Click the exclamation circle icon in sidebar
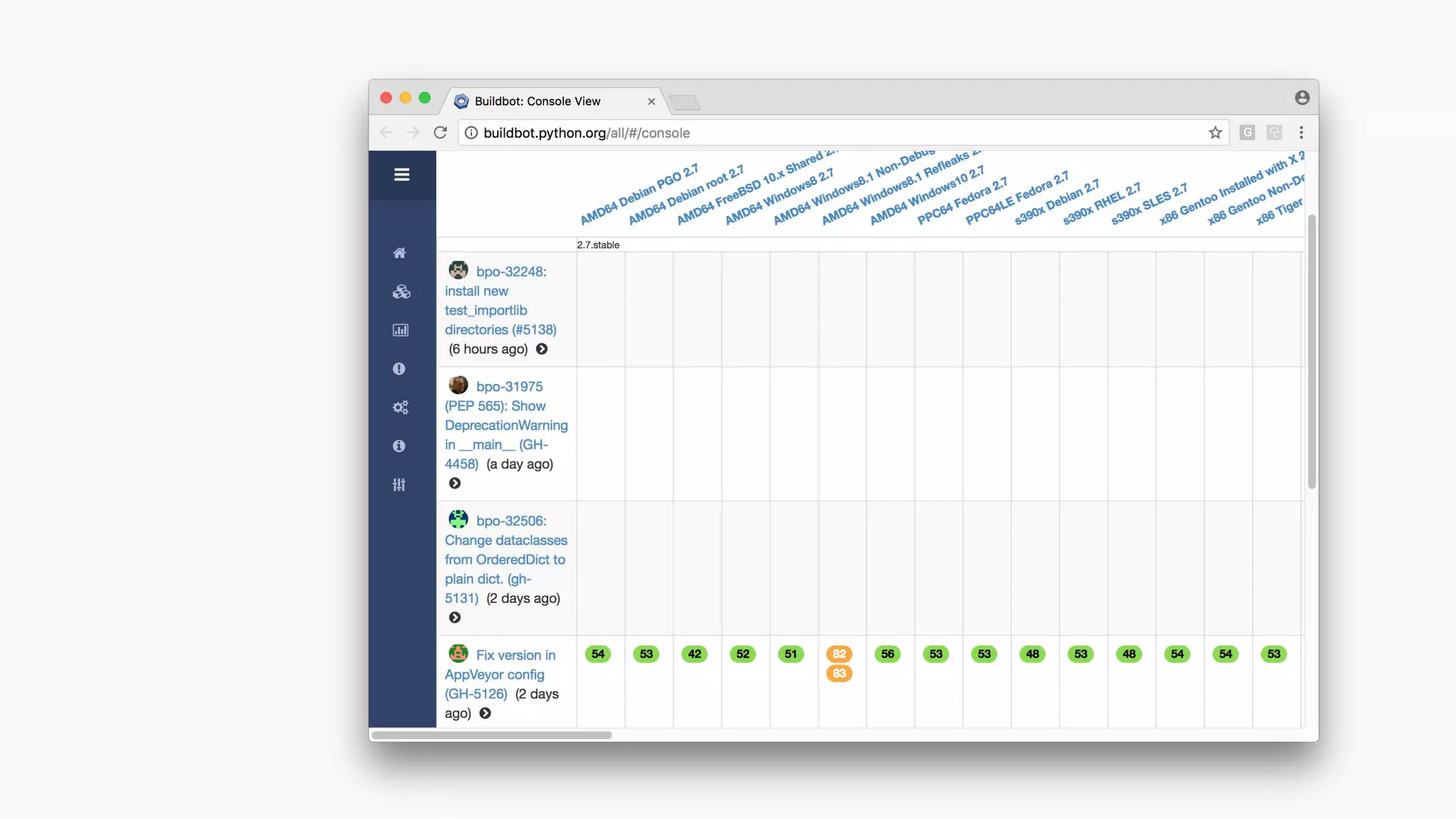 (399, 369)
